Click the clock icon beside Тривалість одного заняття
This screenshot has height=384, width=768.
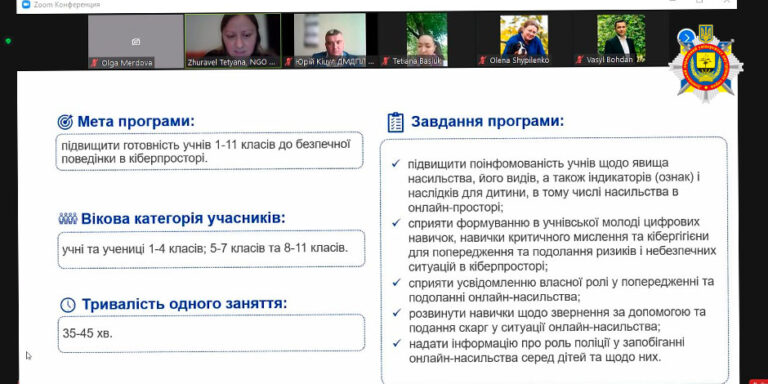click(x=68, y=305)
